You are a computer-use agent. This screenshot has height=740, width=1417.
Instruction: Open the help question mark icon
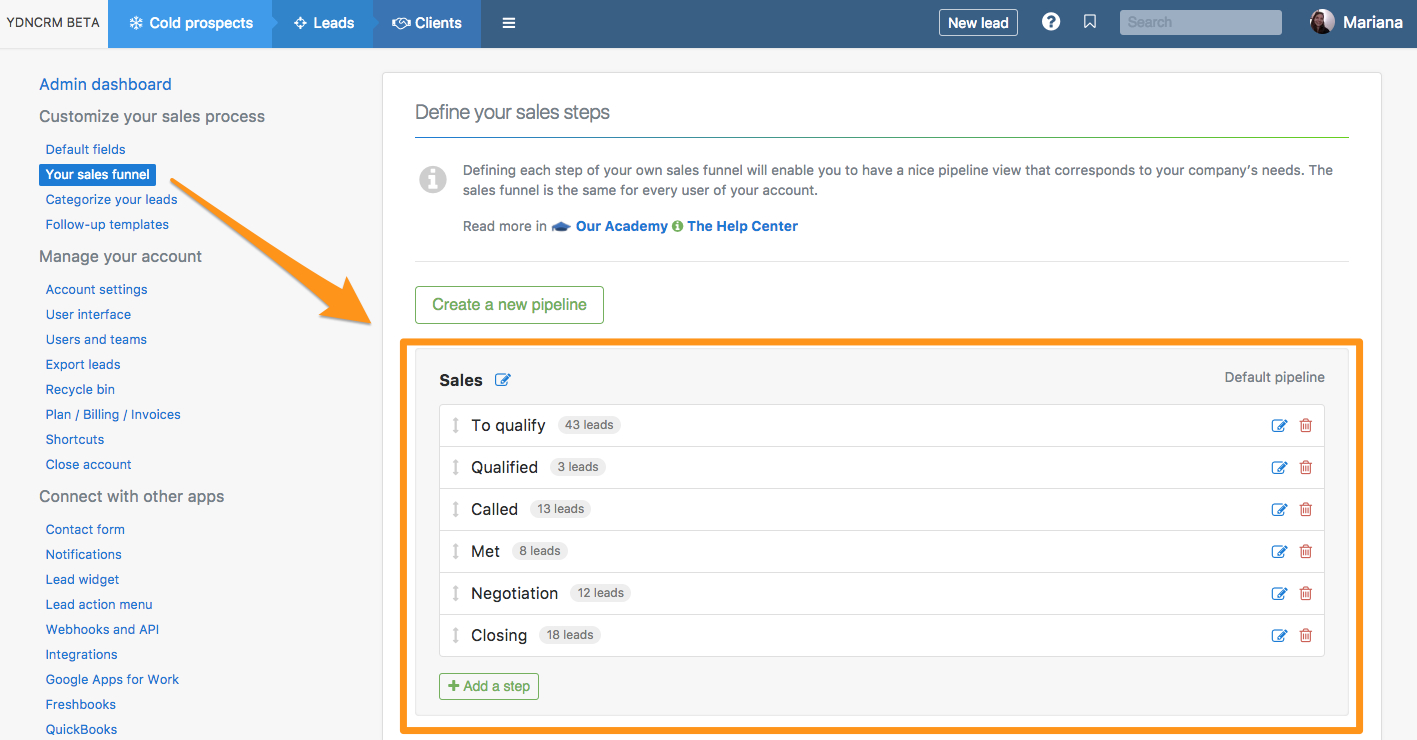coord(1050,22)
